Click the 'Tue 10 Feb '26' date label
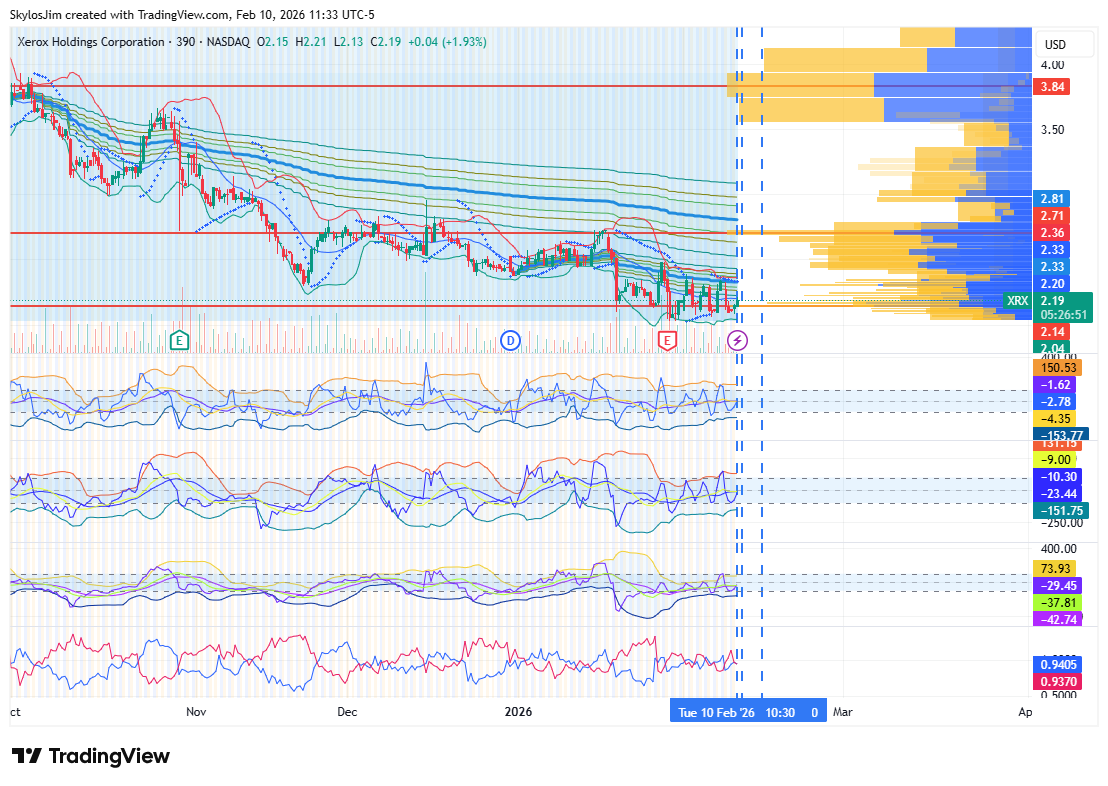Image resolution: width=1108 pixels, height=786 pixels. tap(716, 713)
